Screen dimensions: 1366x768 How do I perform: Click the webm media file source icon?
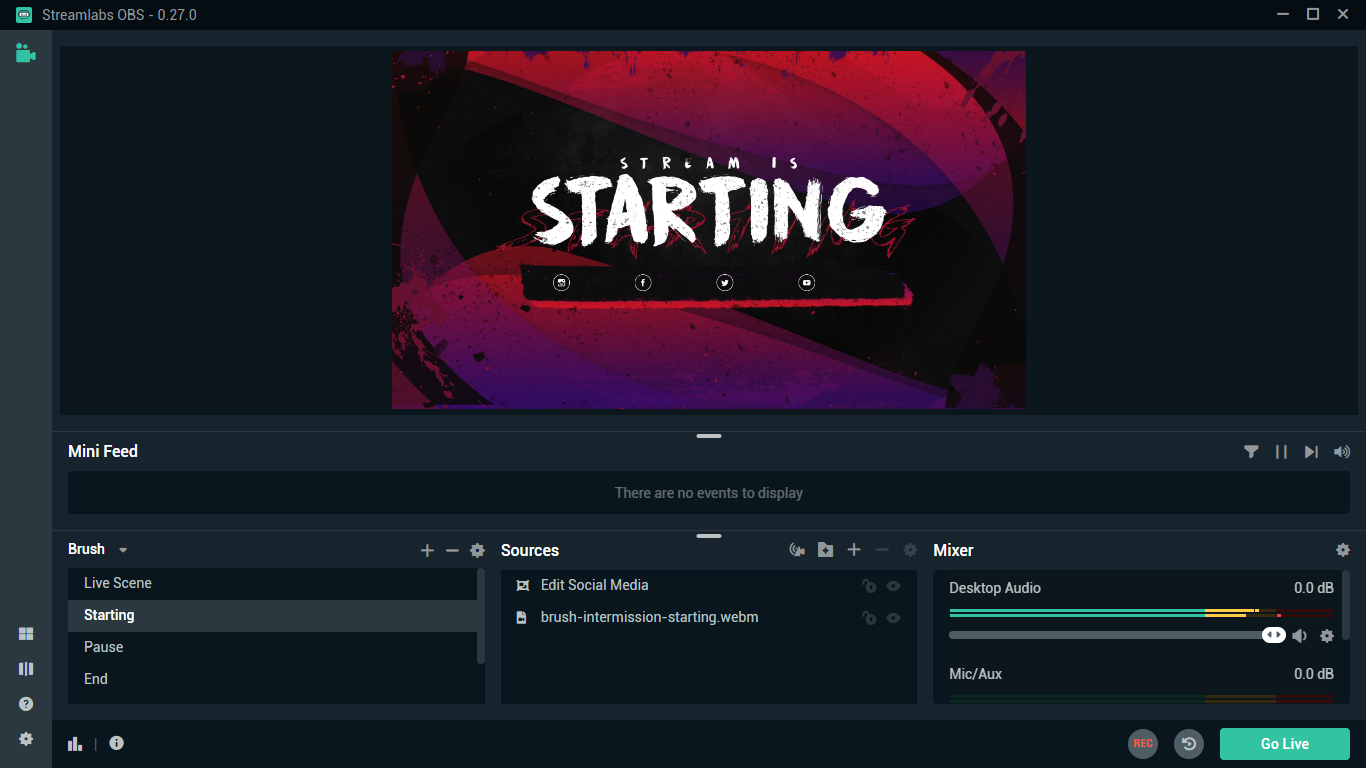tap(521, 618)
